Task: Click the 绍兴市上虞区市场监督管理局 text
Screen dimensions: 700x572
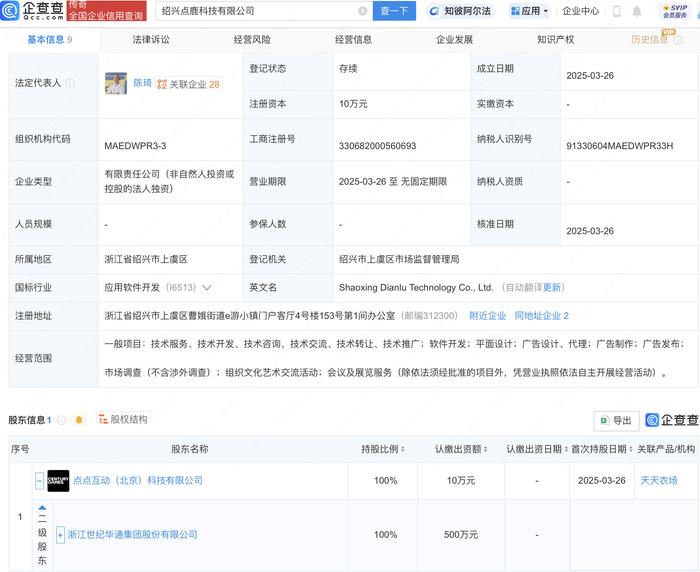Action: (399, 259)
